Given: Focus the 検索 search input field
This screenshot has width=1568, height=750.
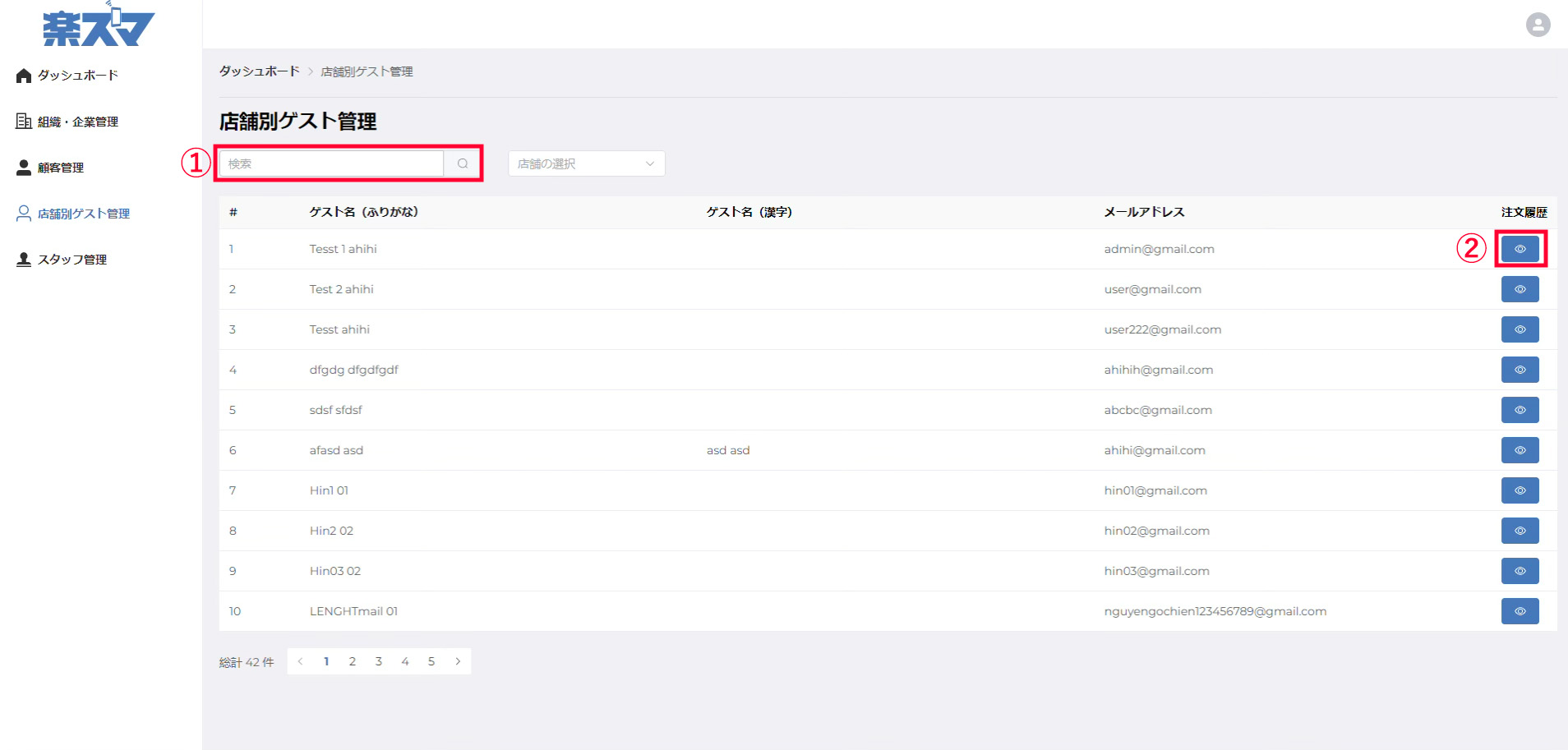Looking at the screenshot, I should [332, 163].
